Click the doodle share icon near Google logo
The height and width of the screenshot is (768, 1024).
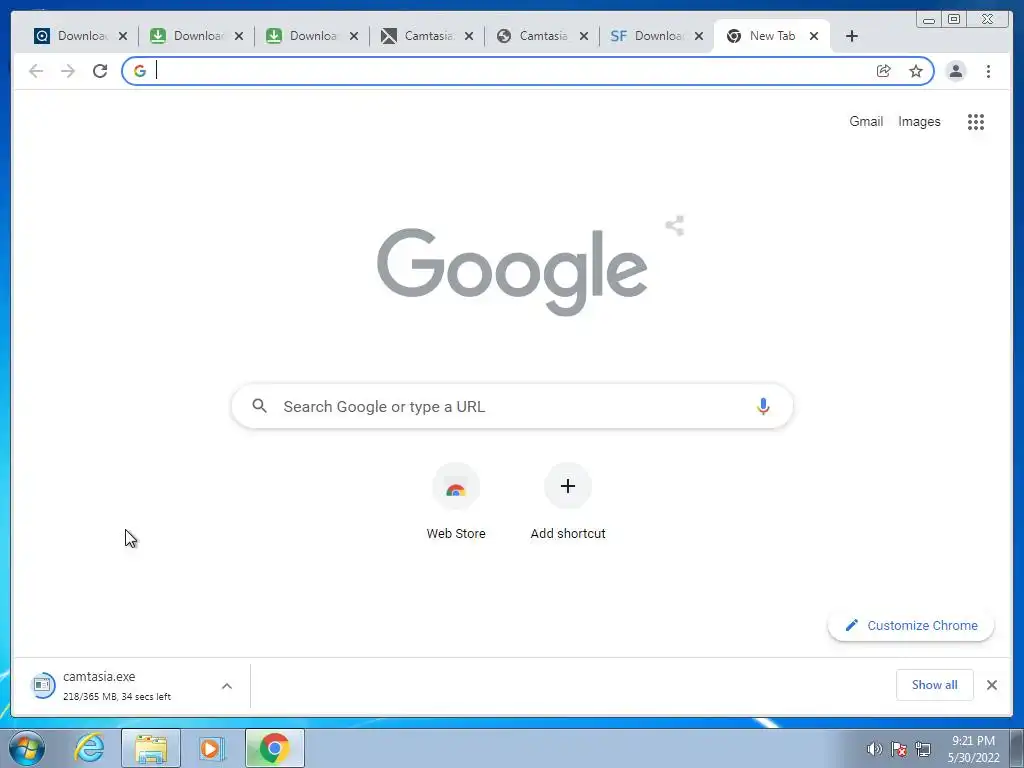click(675, 226)
